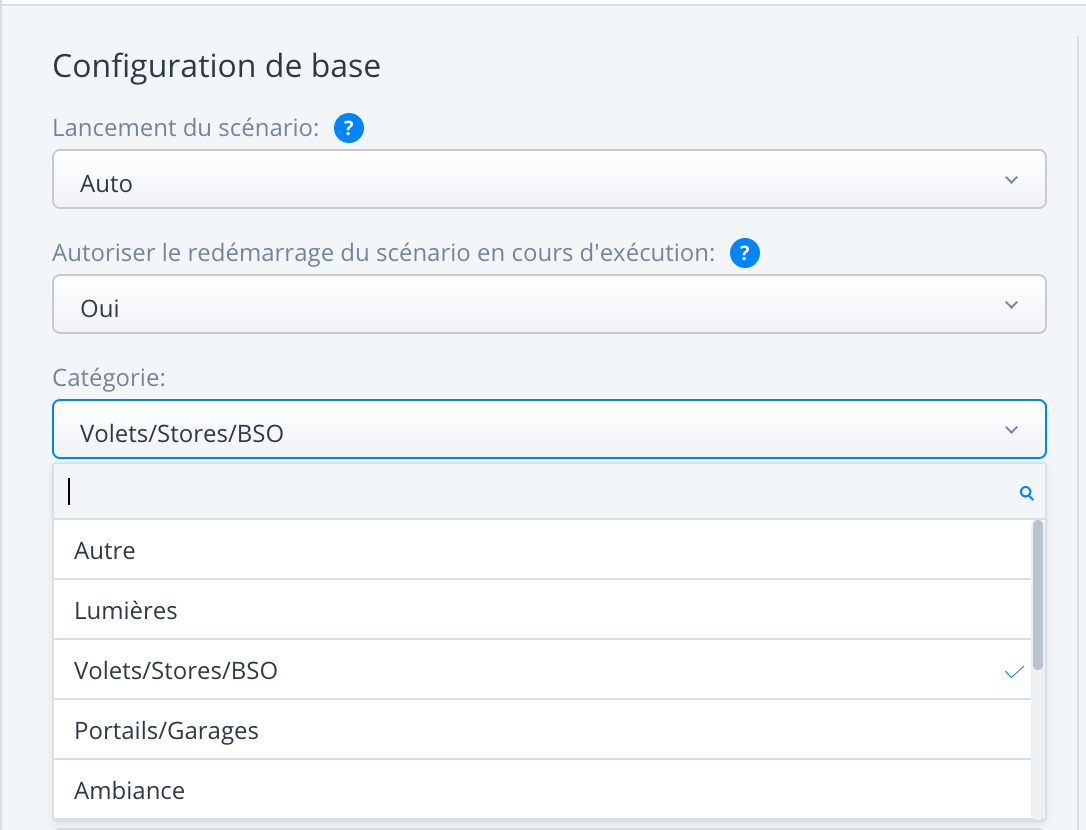Open help for Autoriser le redémarrage
This screenshot has width=1086, height=830.
pos(745,253)
